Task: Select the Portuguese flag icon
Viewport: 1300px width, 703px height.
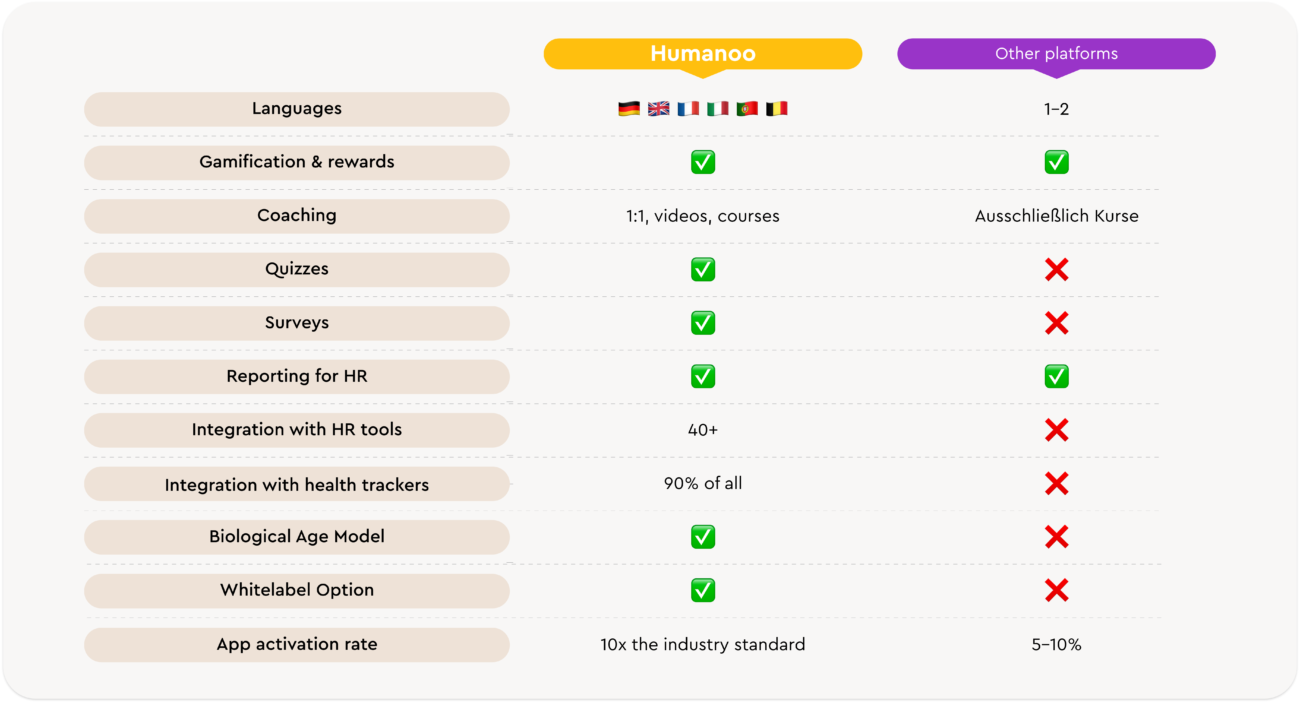Action: click(x=747, y=109)
